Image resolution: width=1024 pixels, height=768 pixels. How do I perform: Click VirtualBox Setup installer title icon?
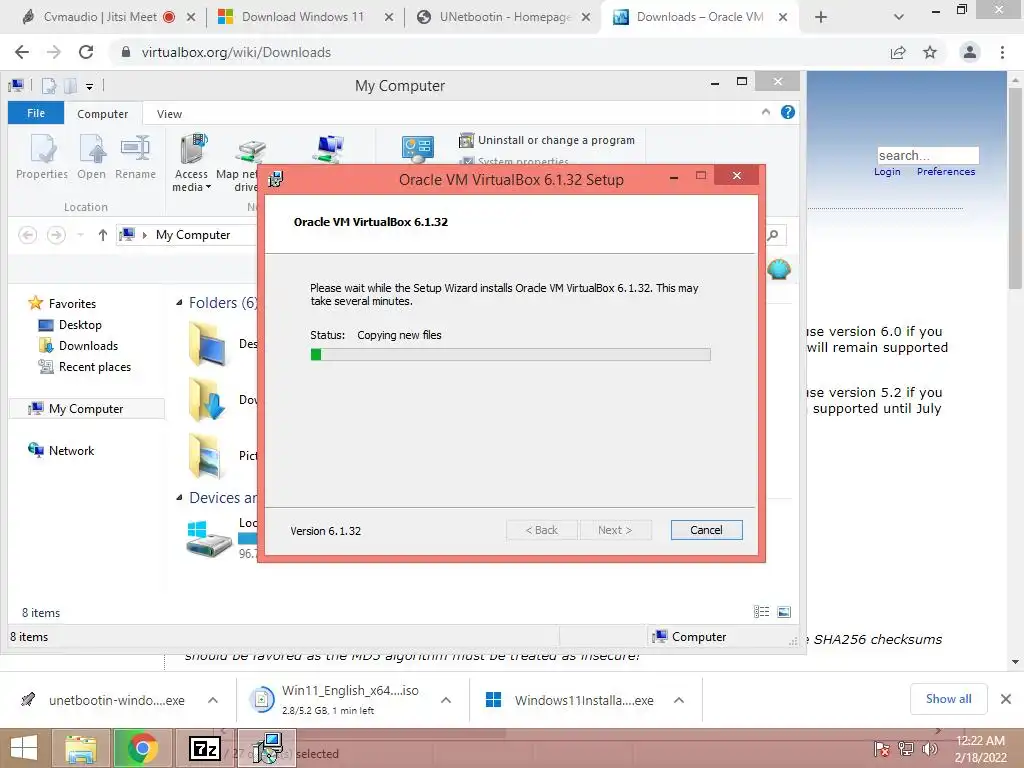276,179
